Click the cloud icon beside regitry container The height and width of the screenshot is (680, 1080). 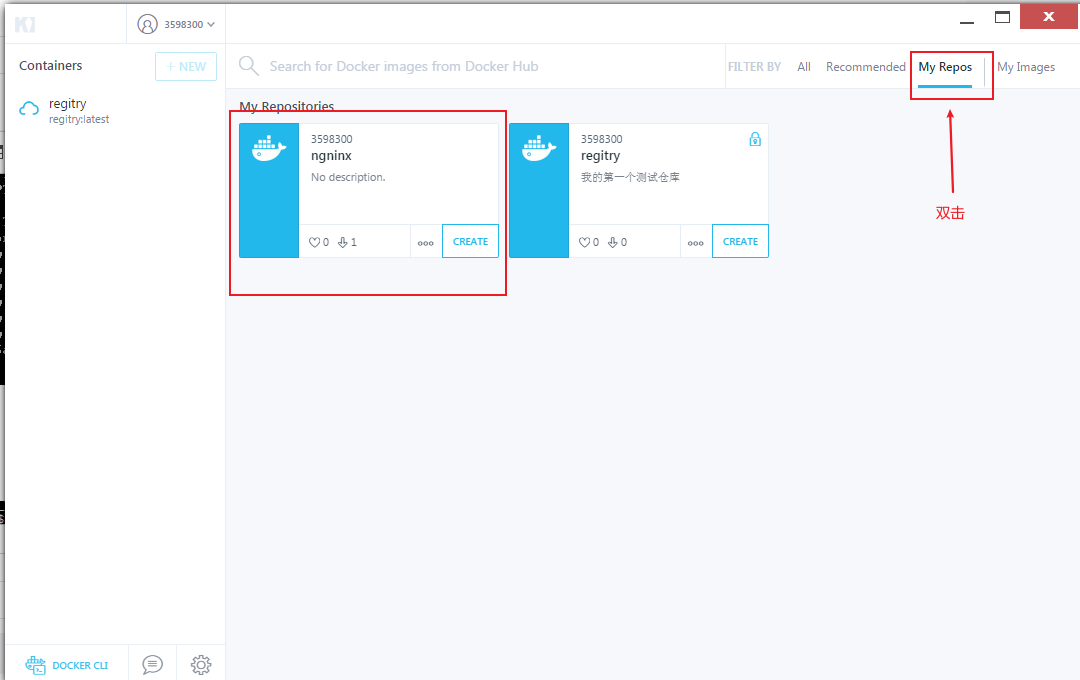[x=29, y=109]
